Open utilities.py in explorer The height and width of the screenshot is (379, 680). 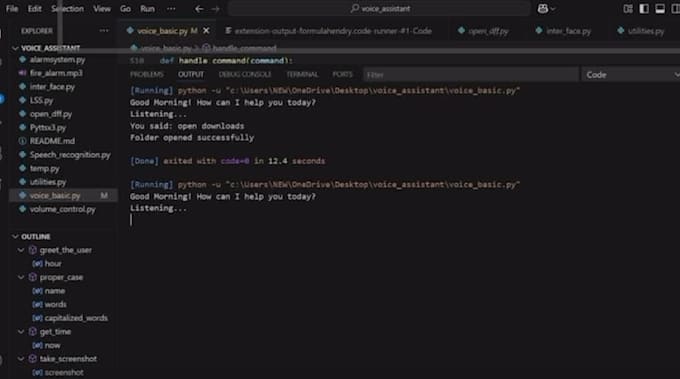[x=48, y=182]
